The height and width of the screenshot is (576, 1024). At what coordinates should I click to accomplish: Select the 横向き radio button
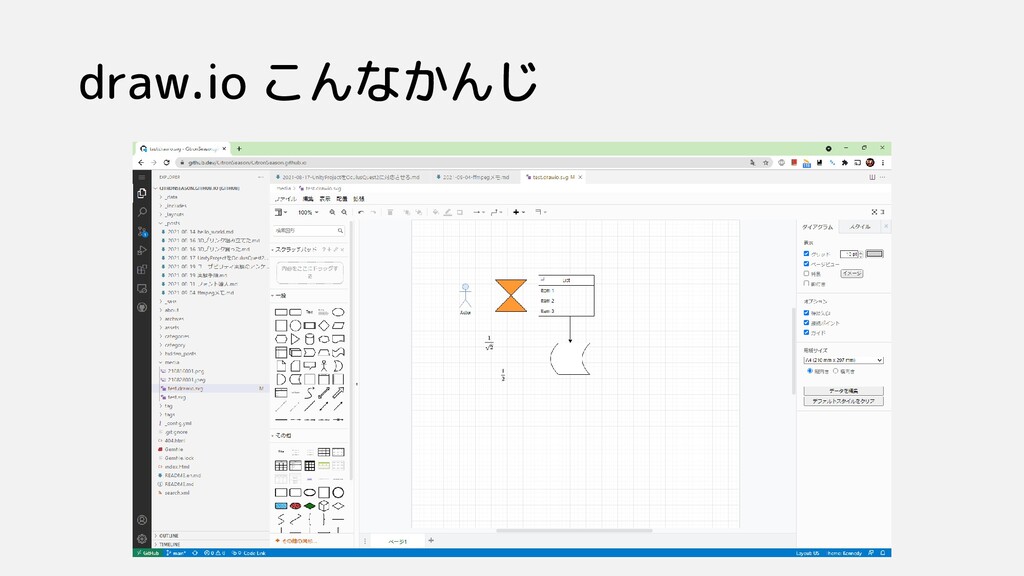coord(835,371)
